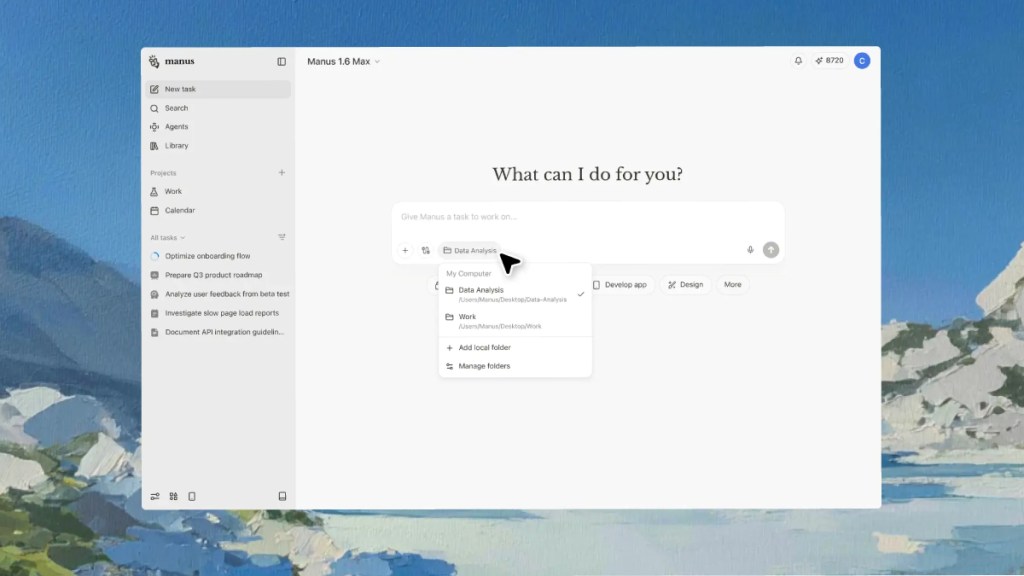Click the grid apps icon at sidebar bottom

[173, 496]
